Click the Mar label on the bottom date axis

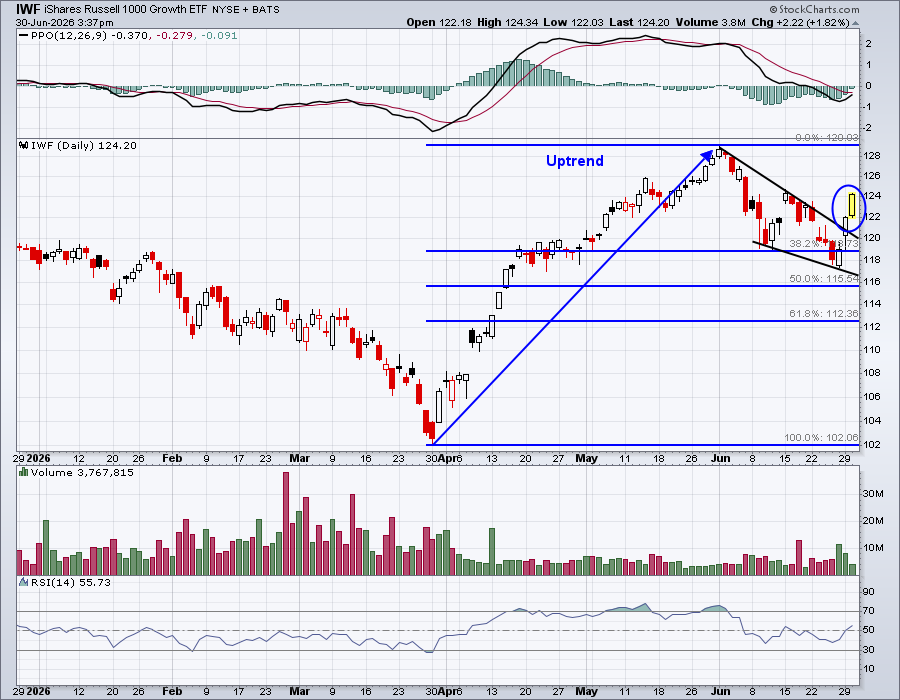click(300, 691)
